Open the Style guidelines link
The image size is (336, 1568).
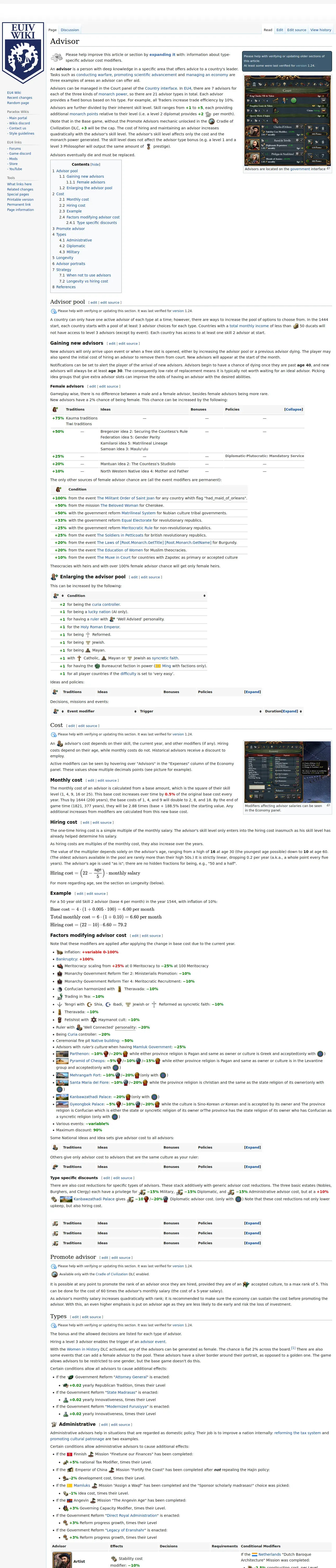(22, 133)
